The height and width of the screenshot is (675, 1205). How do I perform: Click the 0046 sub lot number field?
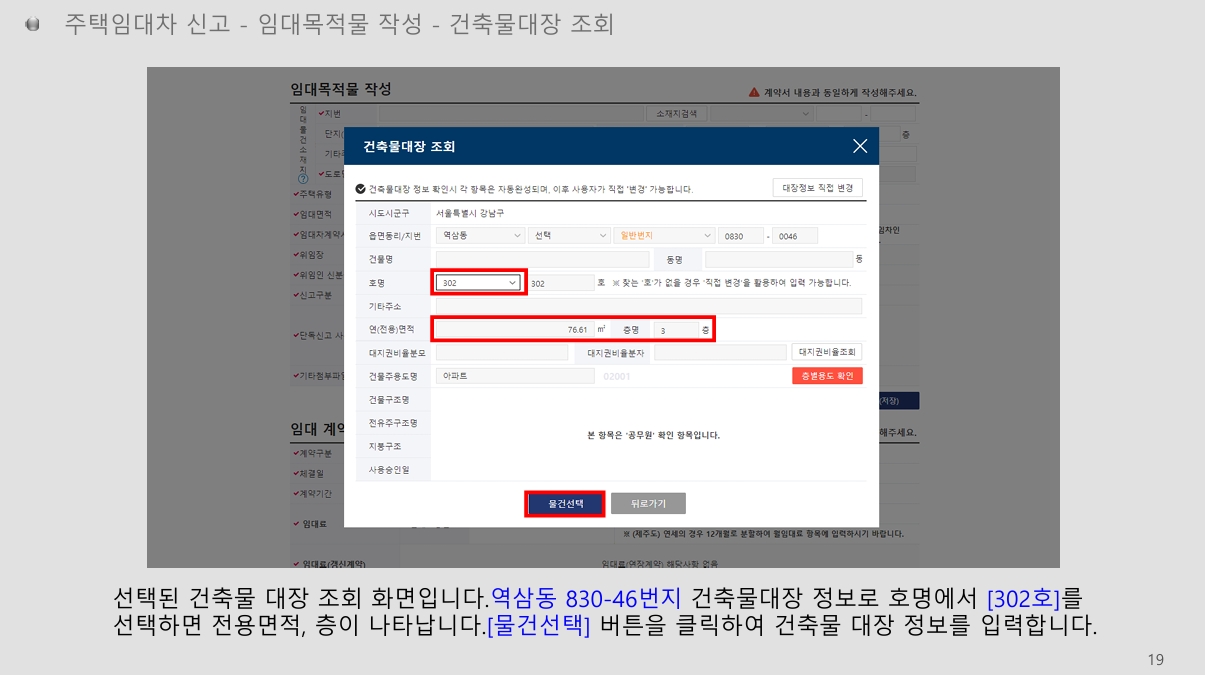(795, 236)
